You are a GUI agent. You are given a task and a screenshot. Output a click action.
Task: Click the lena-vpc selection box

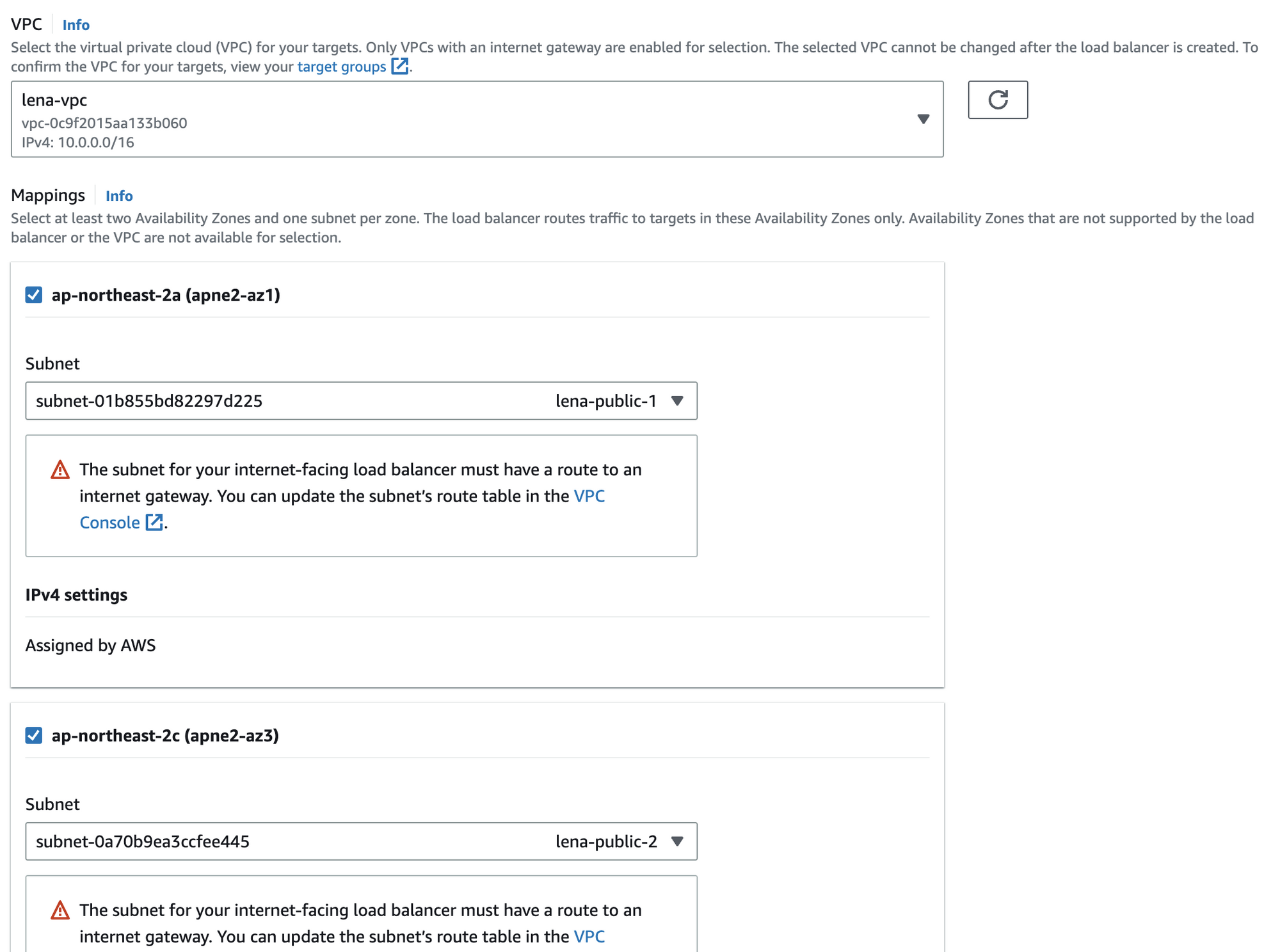448,119
